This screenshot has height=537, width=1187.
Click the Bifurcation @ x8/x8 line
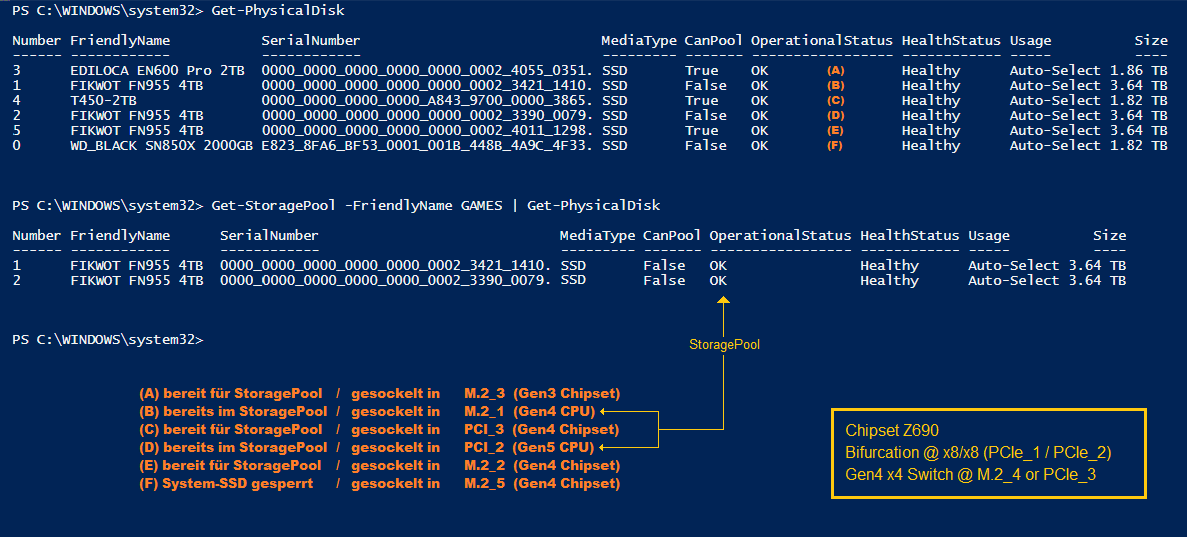point(978,452)
